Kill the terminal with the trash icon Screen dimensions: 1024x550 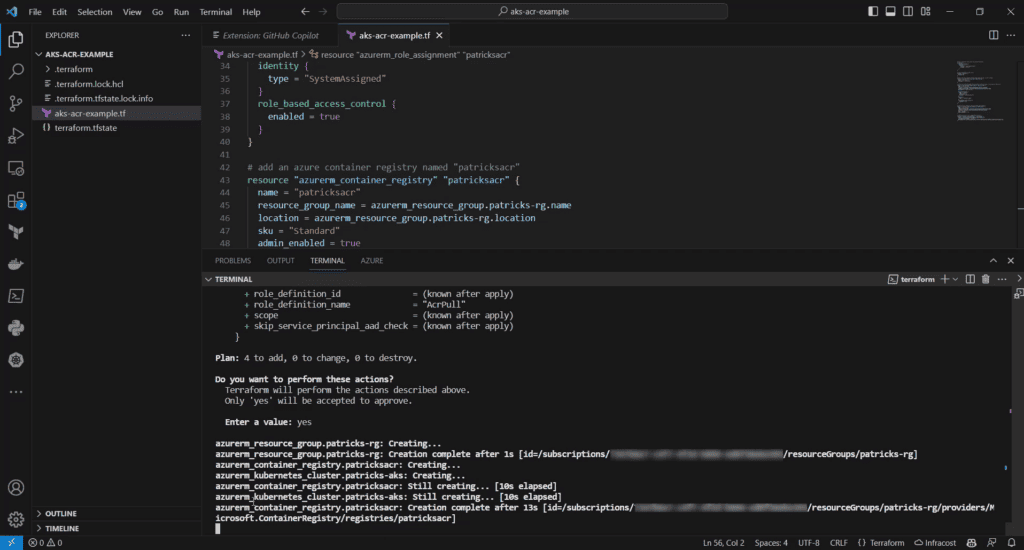click(x=985, y=279)
